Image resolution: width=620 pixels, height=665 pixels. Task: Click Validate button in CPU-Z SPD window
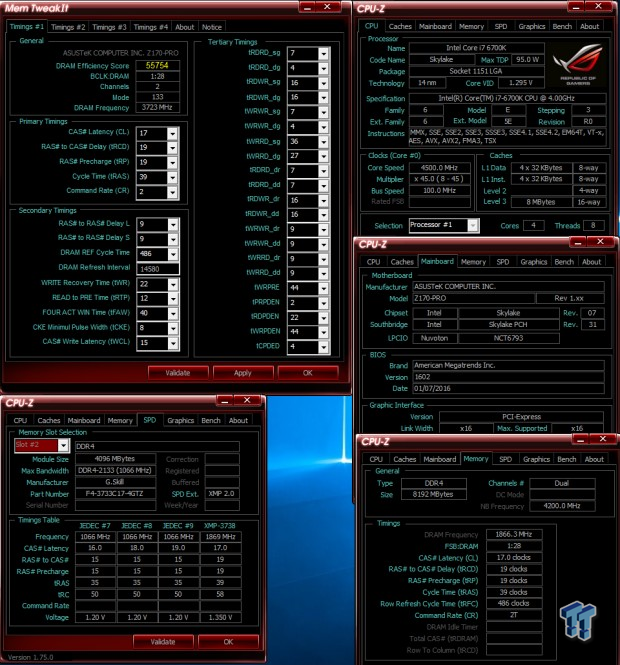point(163,642)
